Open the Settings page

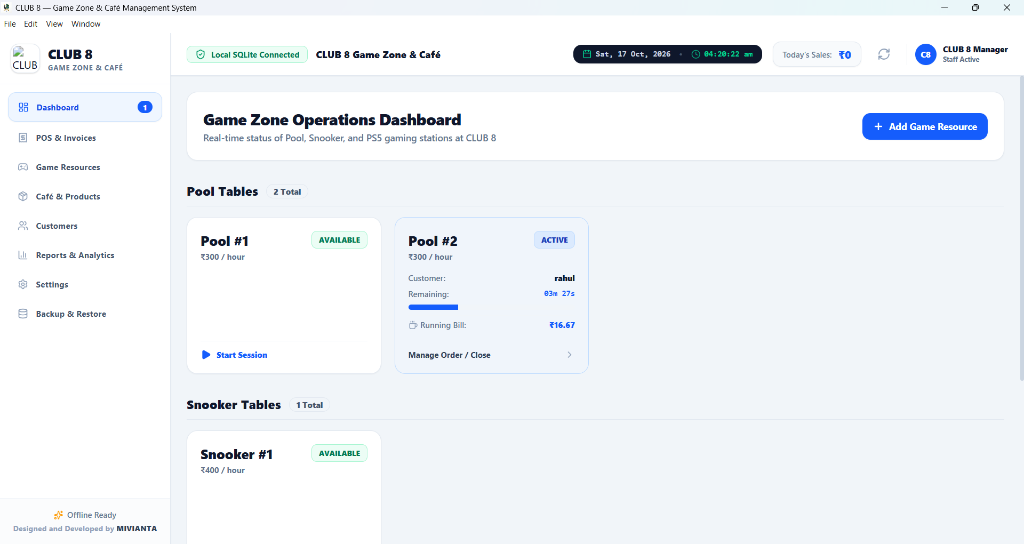click(x=85, y=285)
